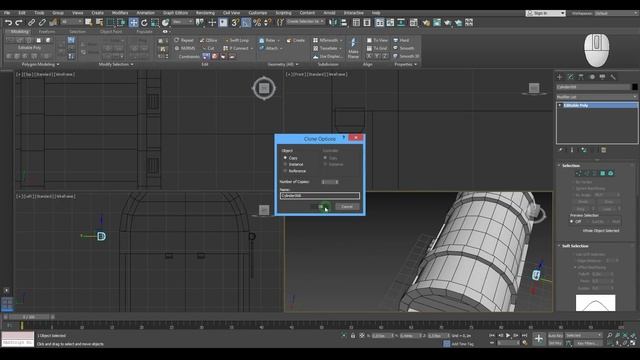Click the Attach ribbon button
640x360 pixels.
coord(270,48)
